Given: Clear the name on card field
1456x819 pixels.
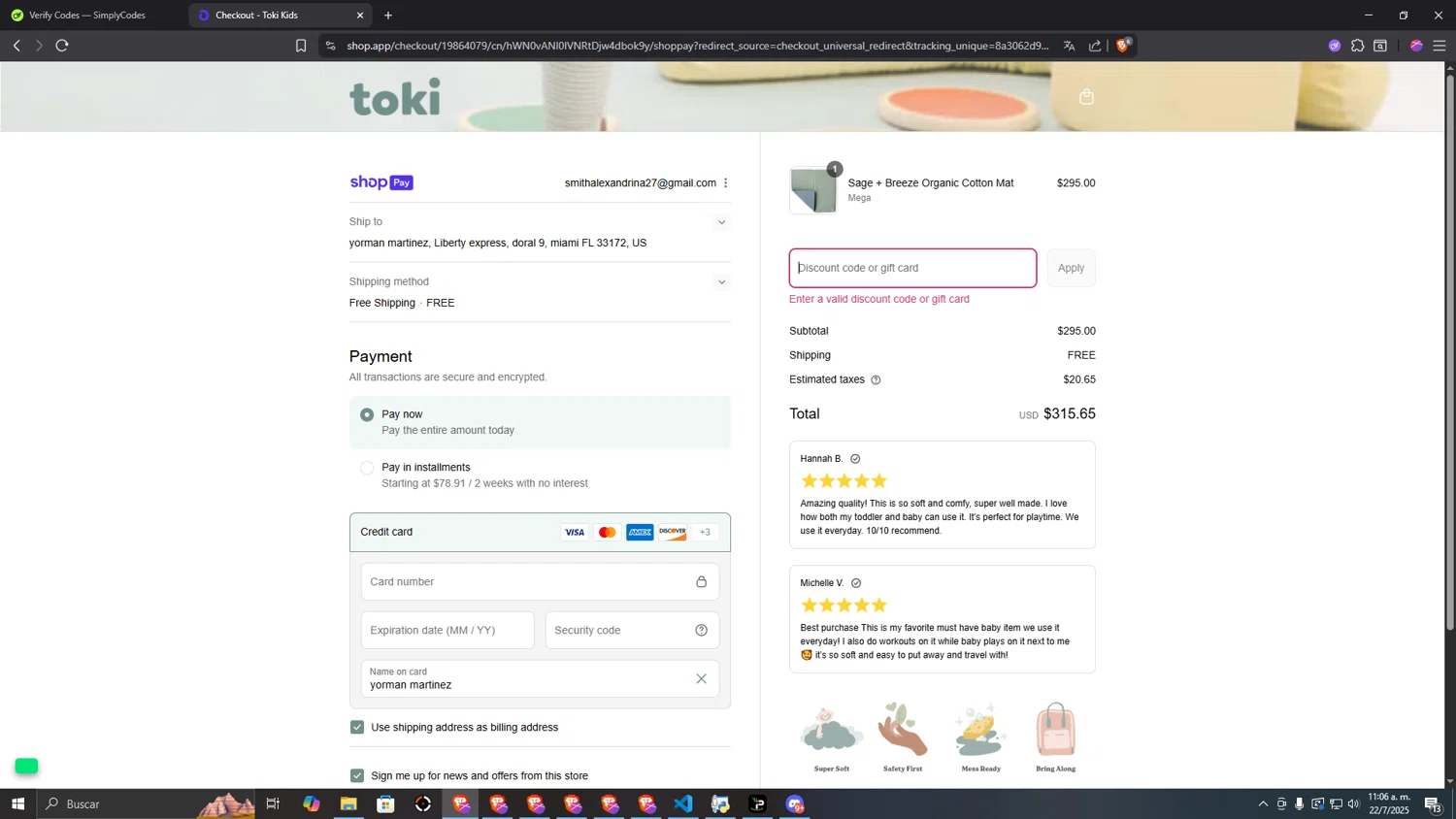Looking at the screenshot, I should click(701, 678).
